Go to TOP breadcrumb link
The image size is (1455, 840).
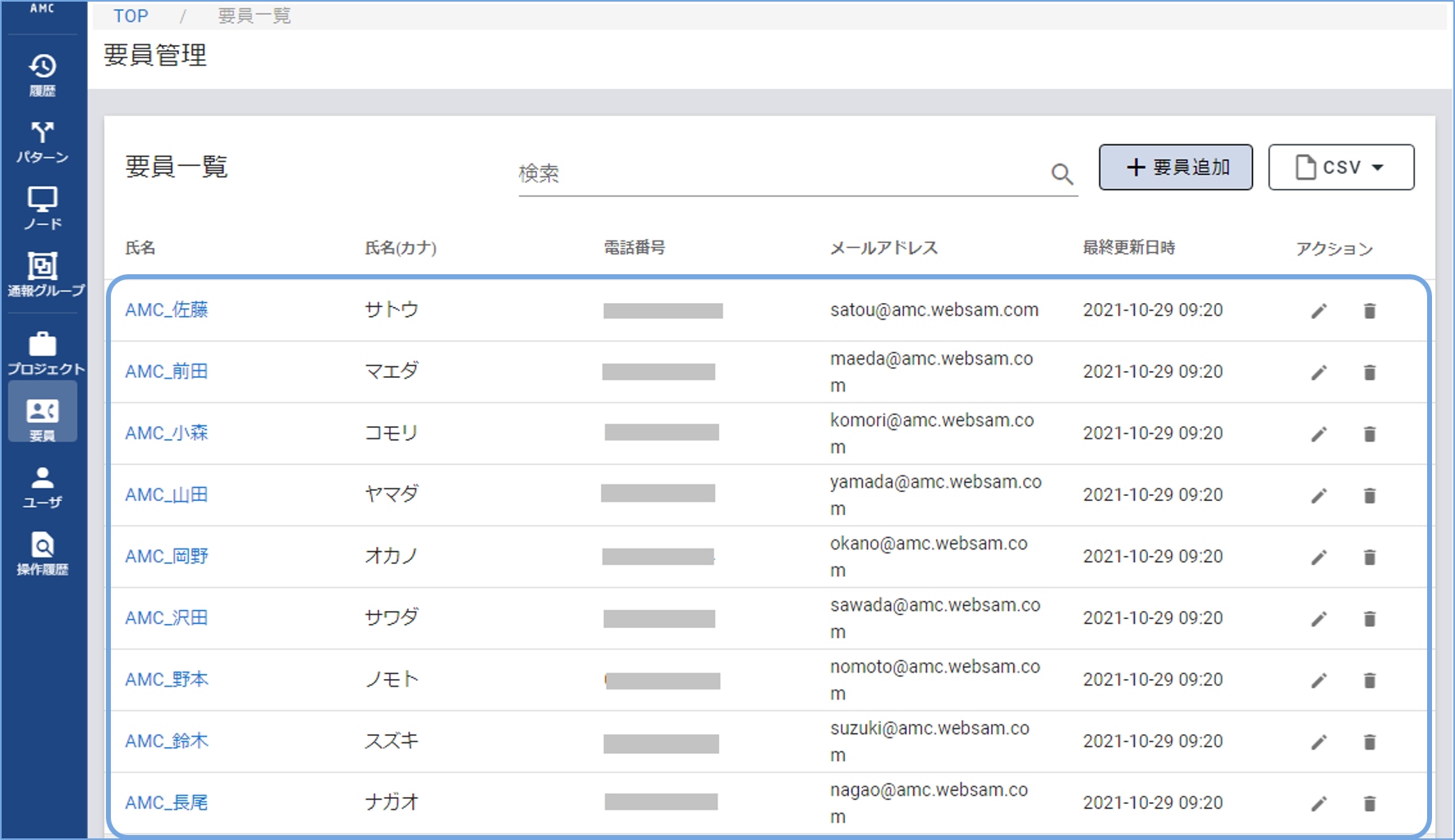pyautogui.click(x=131, y=16)
